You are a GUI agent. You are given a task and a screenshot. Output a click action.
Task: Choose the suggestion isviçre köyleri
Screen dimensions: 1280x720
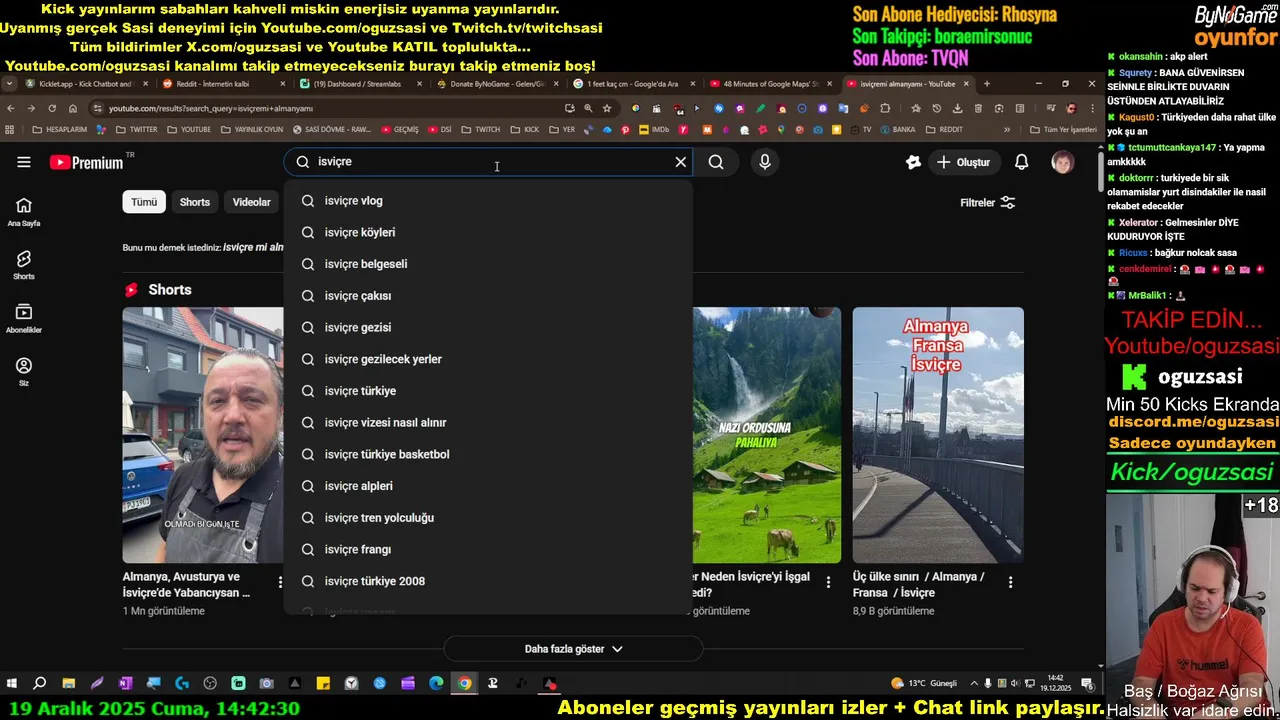click(488, 232)
